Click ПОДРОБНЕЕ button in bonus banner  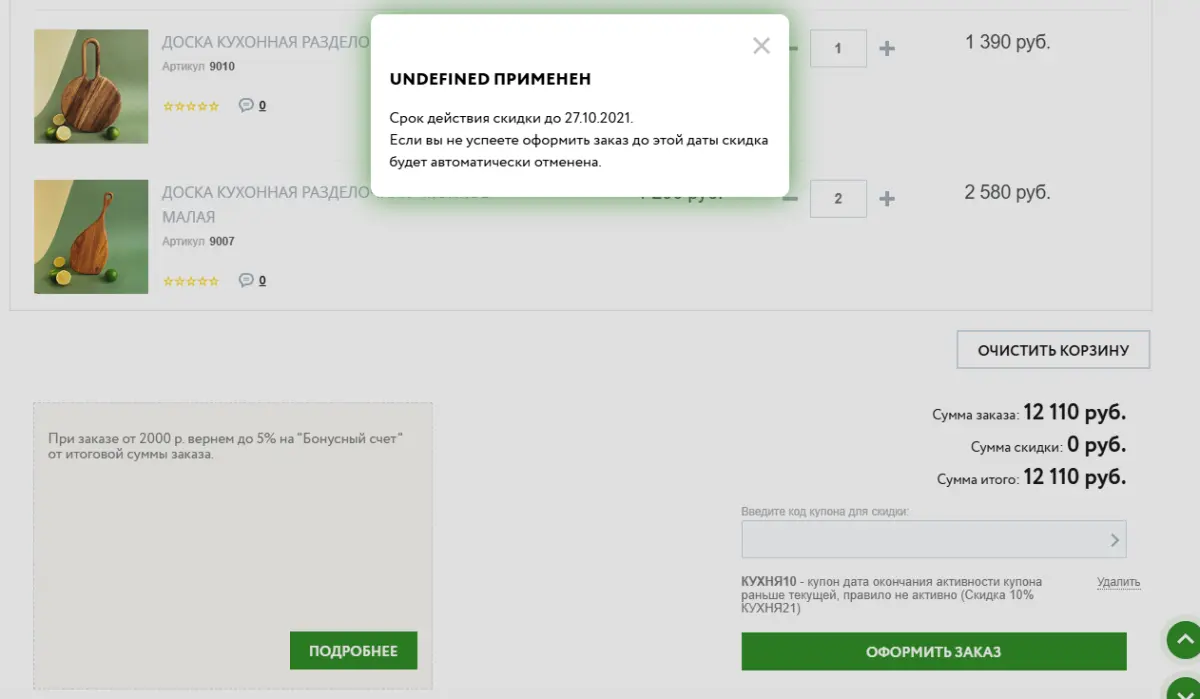pos(353,650)
